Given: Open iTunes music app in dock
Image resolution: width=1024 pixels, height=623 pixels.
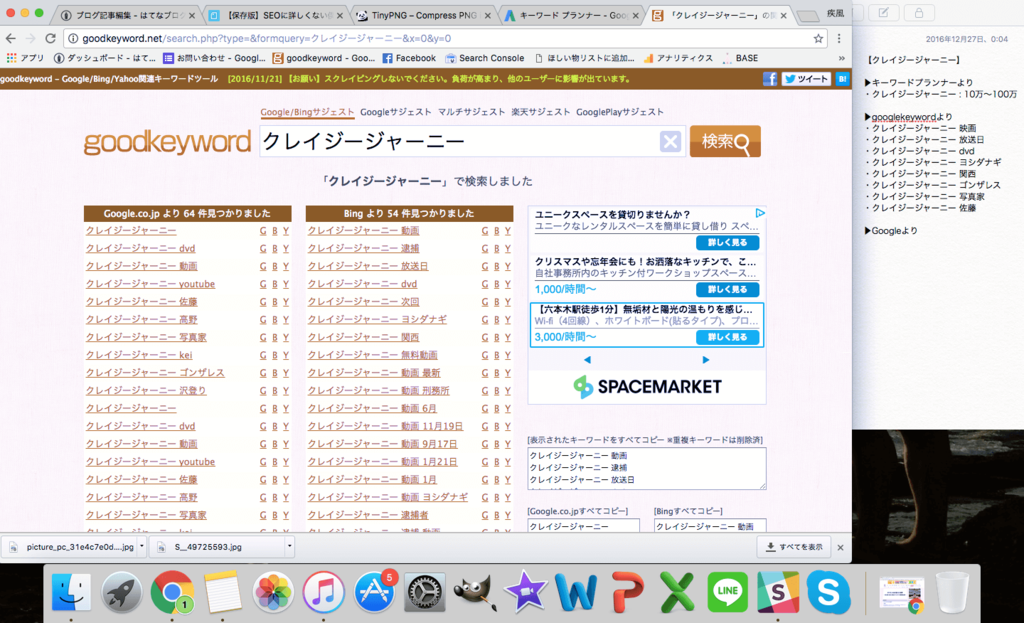Looking at the screenshot, I should pos(323,592).
